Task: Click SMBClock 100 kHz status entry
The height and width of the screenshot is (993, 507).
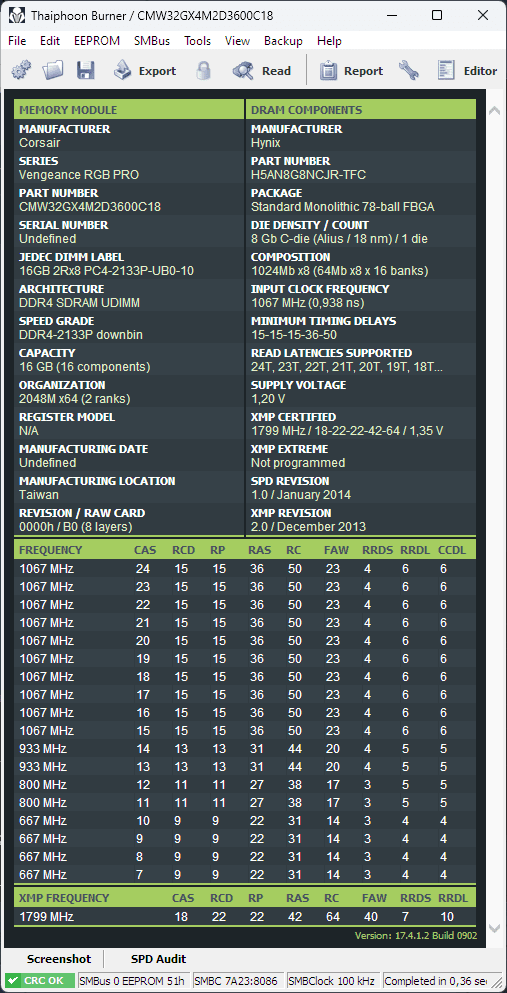Action: [x=333, y=980]
